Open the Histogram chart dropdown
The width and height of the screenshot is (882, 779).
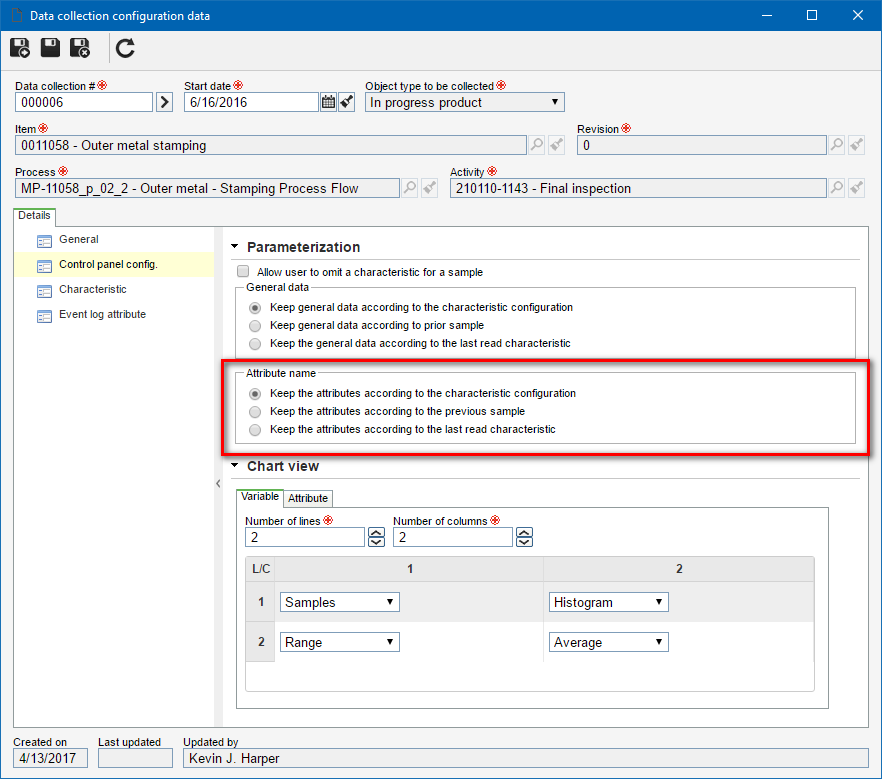(609, 602)
